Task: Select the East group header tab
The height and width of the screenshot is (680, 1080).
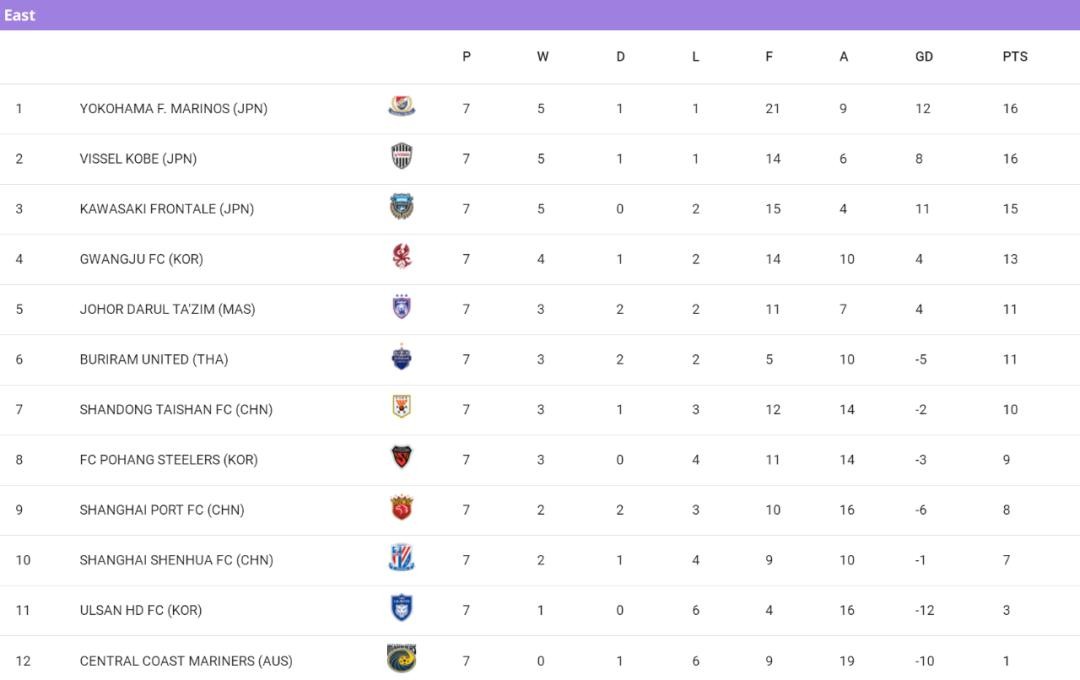Action: click(20, 15)
